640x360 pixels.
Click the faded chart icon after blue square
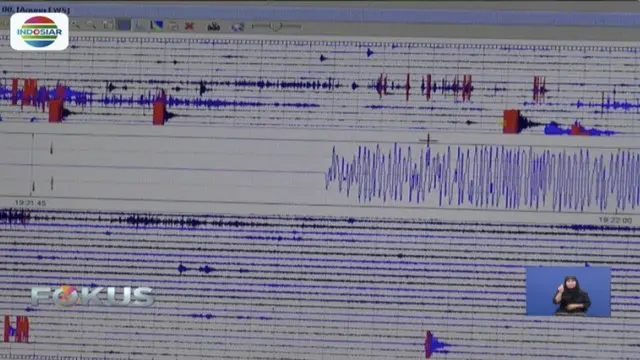tap(140, 26)
